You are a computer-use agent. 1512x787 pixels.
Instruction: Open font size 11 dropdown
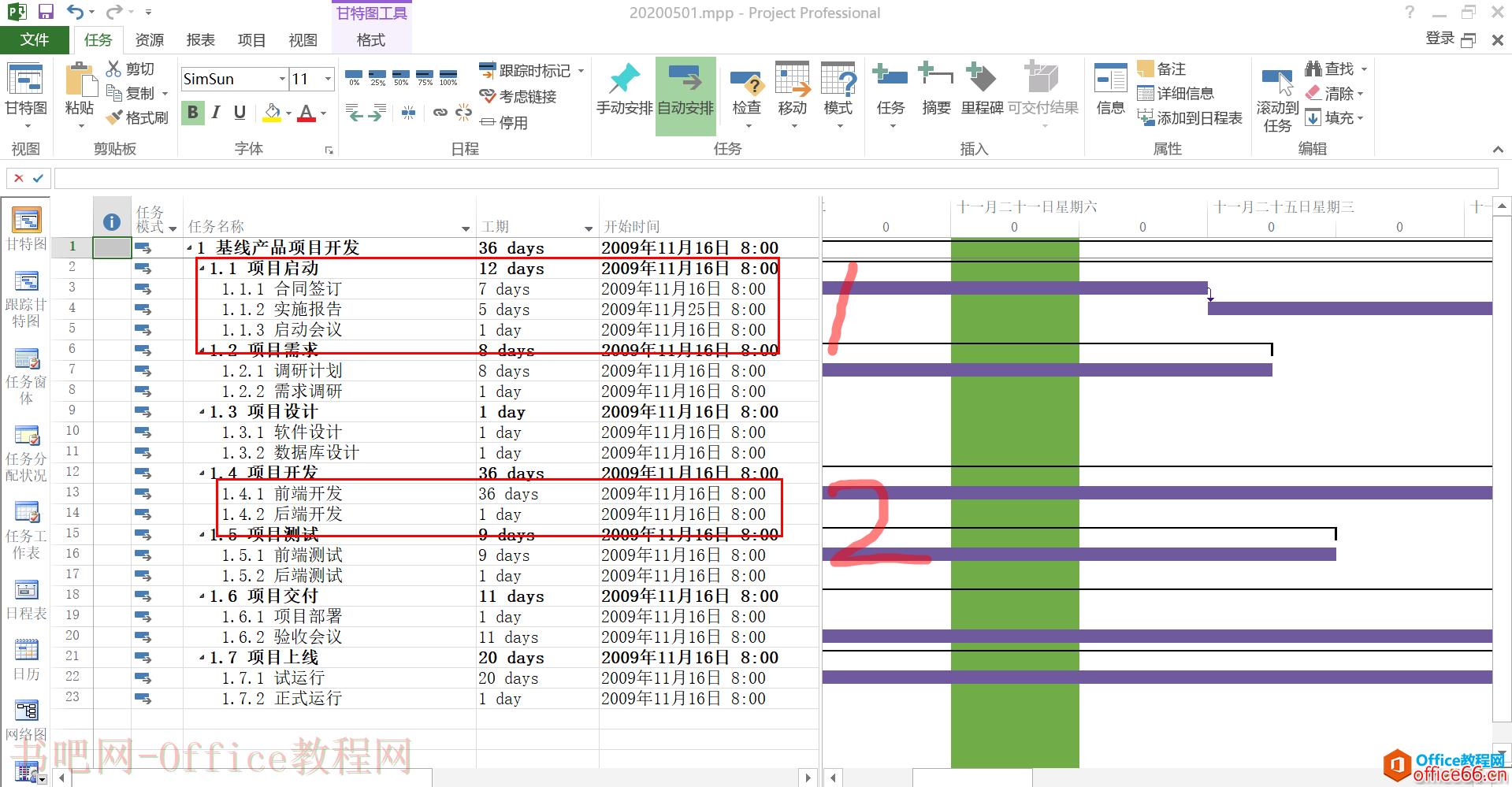point(328,79)
